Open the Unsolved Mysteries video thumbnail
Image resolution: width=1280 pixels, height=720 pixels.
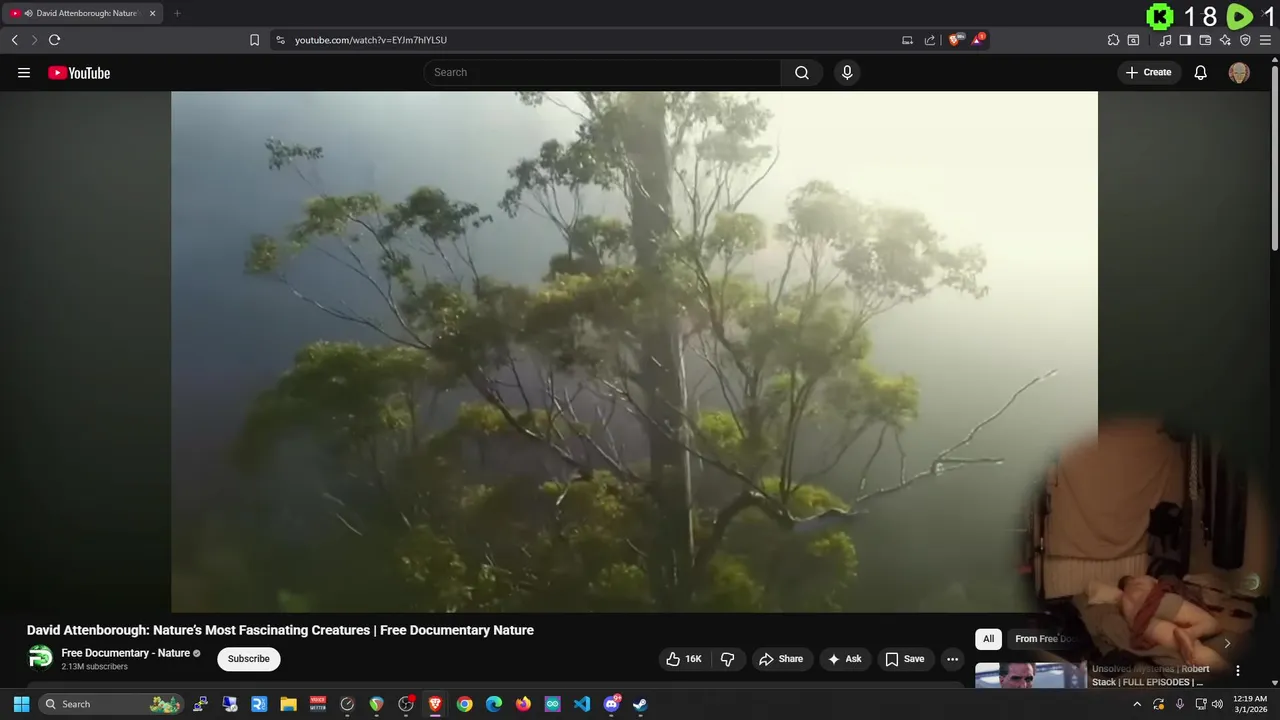1031,675
